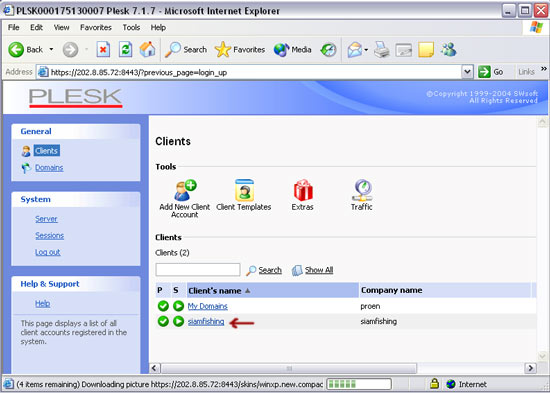550x393 pixels.
Task: Open the Edit menu
Action: 36,27
